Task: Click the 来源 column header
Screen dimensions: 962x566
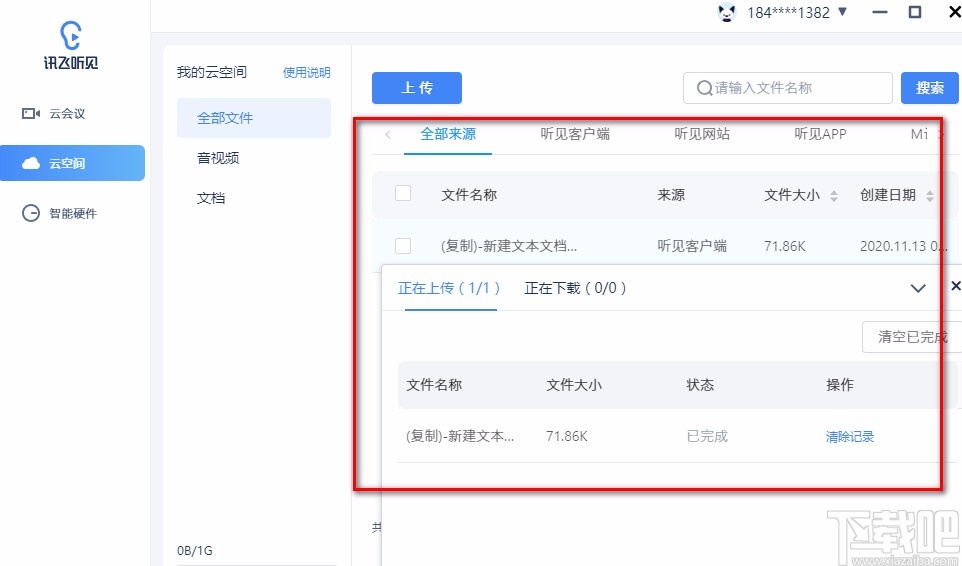Action: pos(671,195)
